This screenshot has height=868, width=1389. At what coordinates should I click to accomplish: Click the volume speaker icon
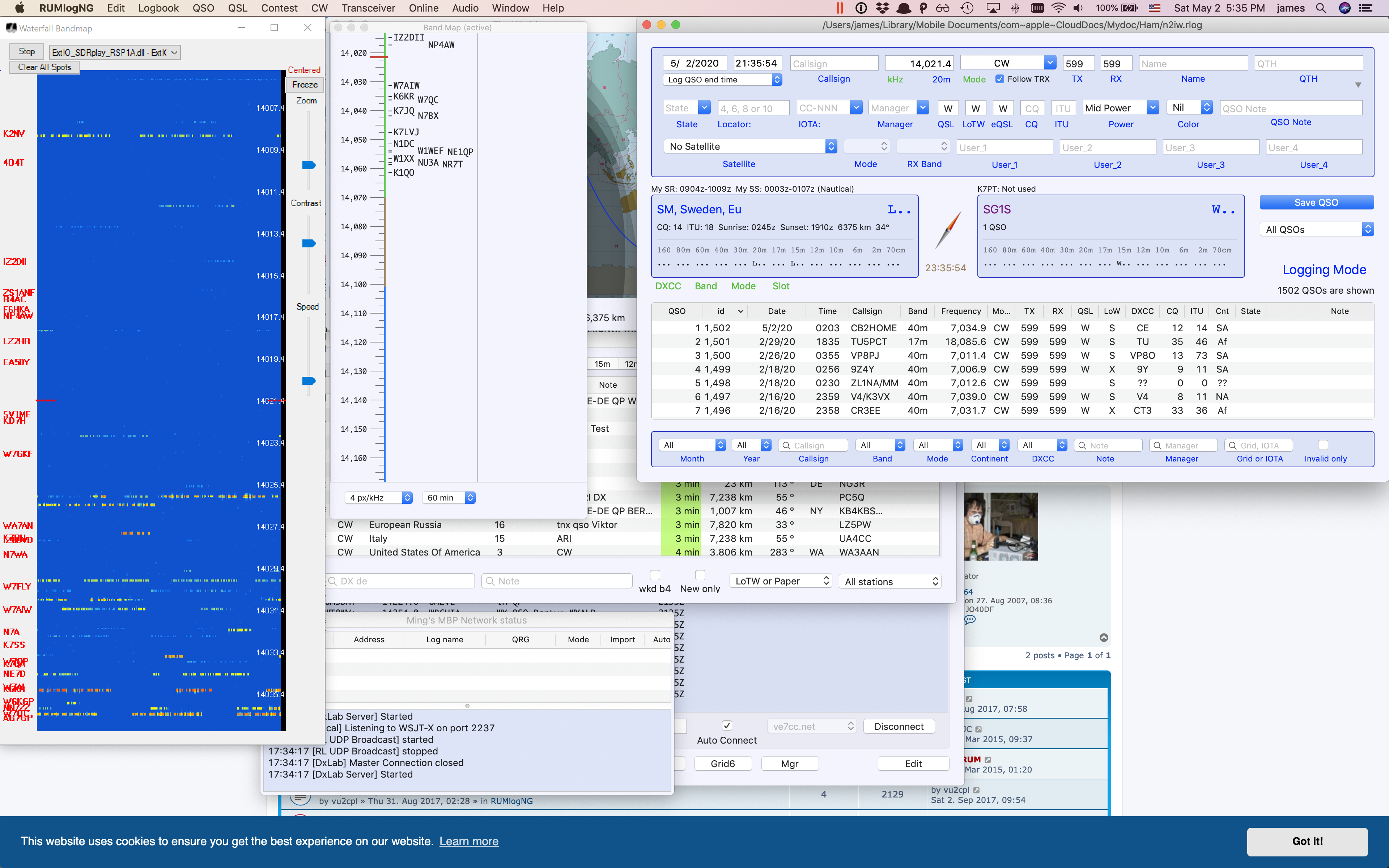[1079, 8]
